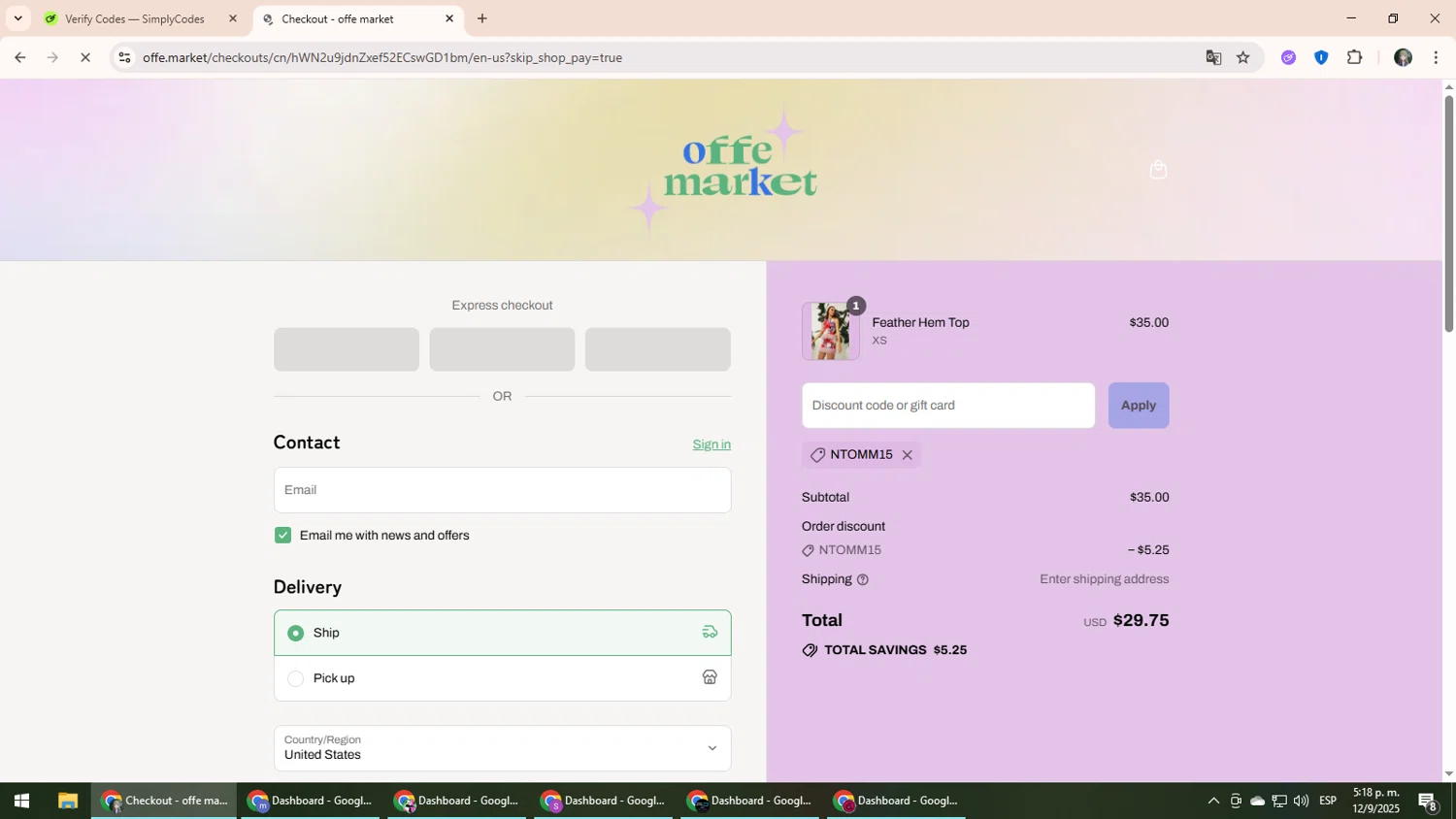
Task: Open the Chrome Extensions puzzle icon
Action: pos(1355,57)
